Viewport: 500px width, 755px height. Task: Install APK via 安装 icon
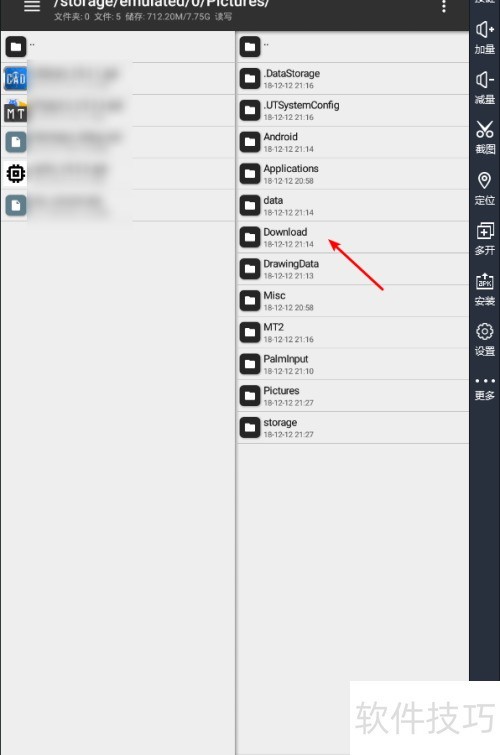pos(485,289)
